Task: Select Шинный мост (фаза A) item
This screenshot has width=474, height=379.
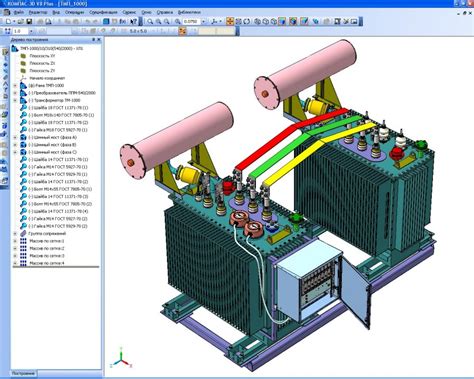Action: tap(53, 137)
